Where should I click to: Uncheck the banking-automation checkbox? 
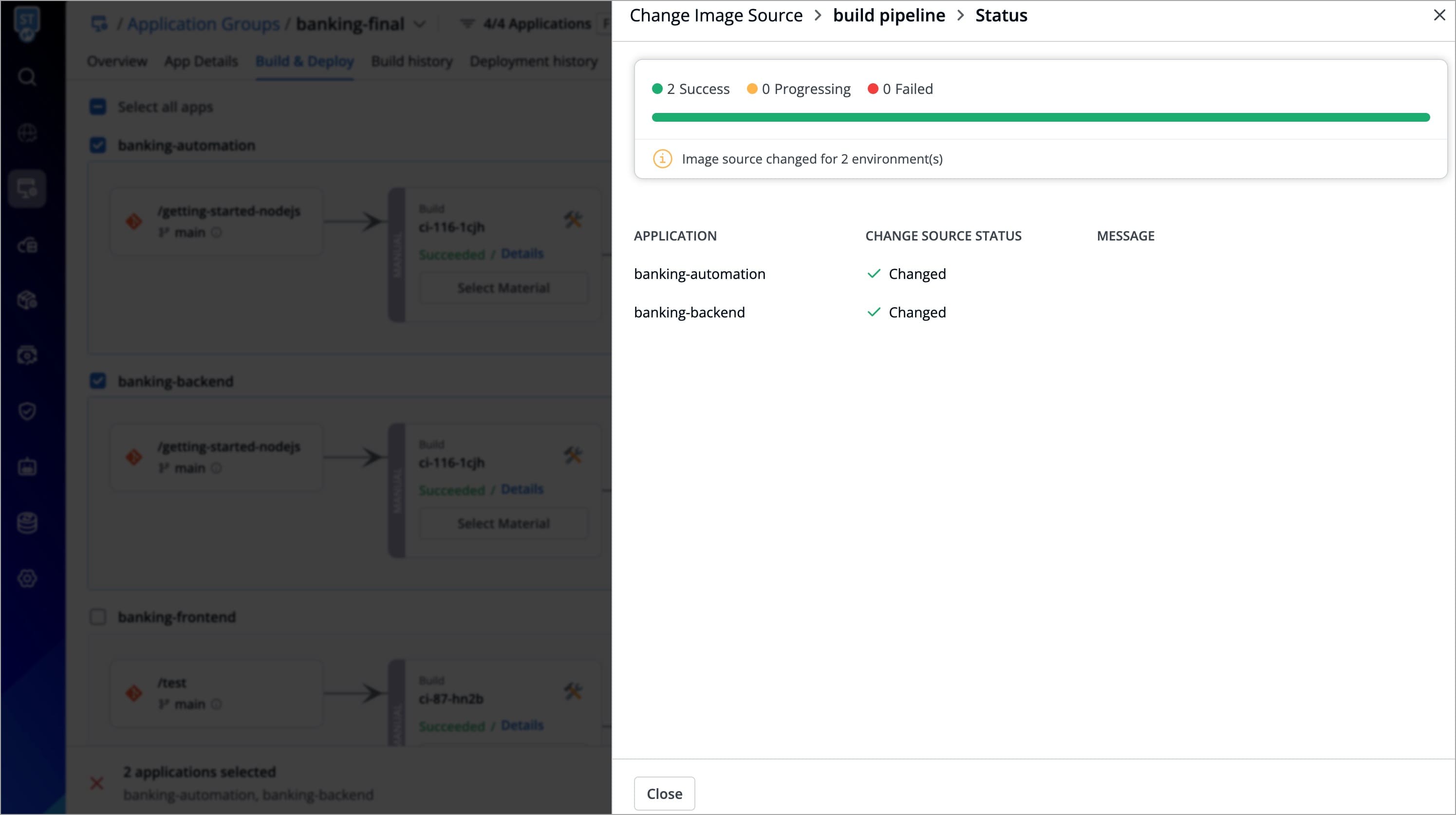click(98, 145)
